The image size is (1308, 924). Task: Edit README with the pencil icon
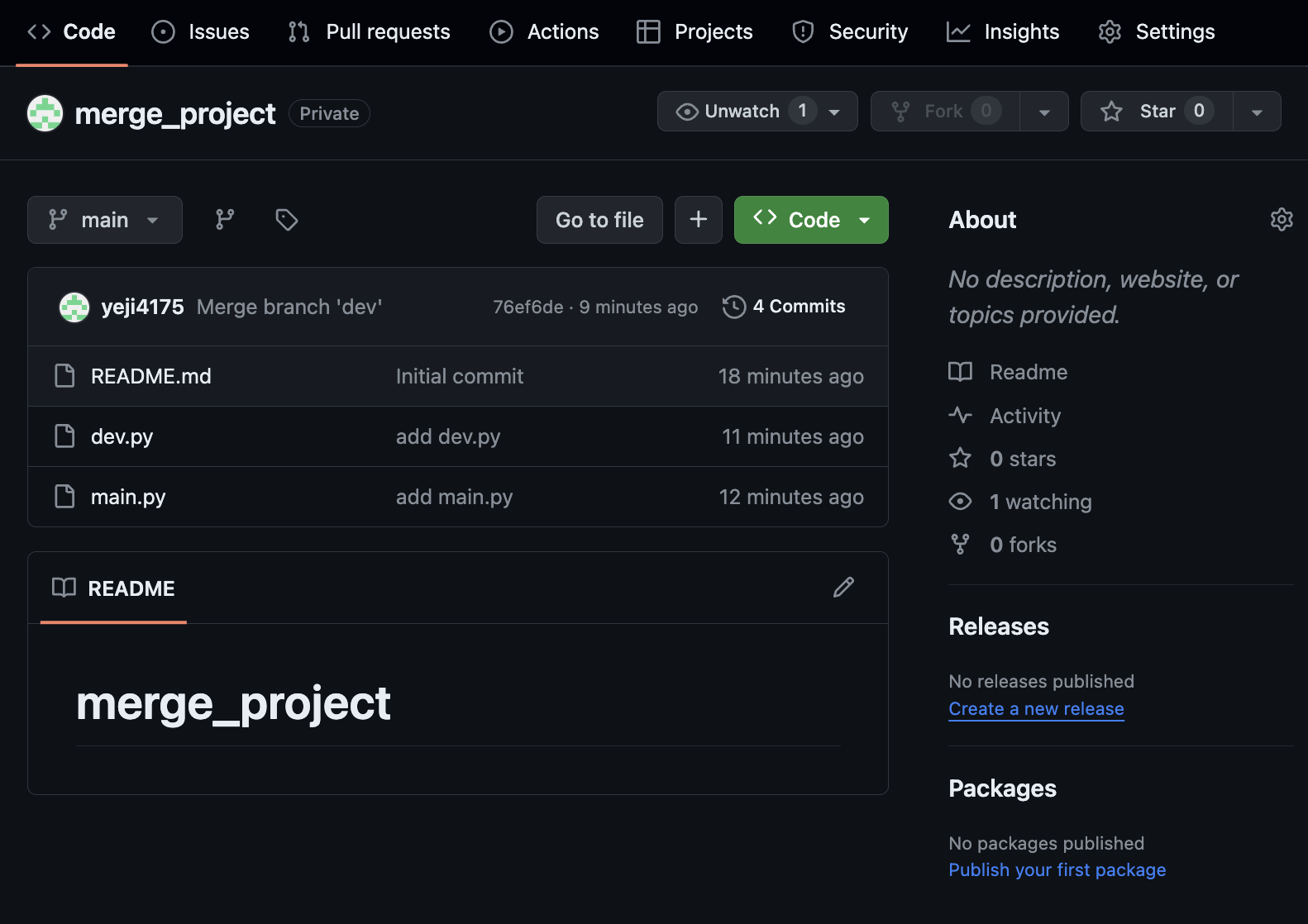pyautogui.click(x=843, y=588)
